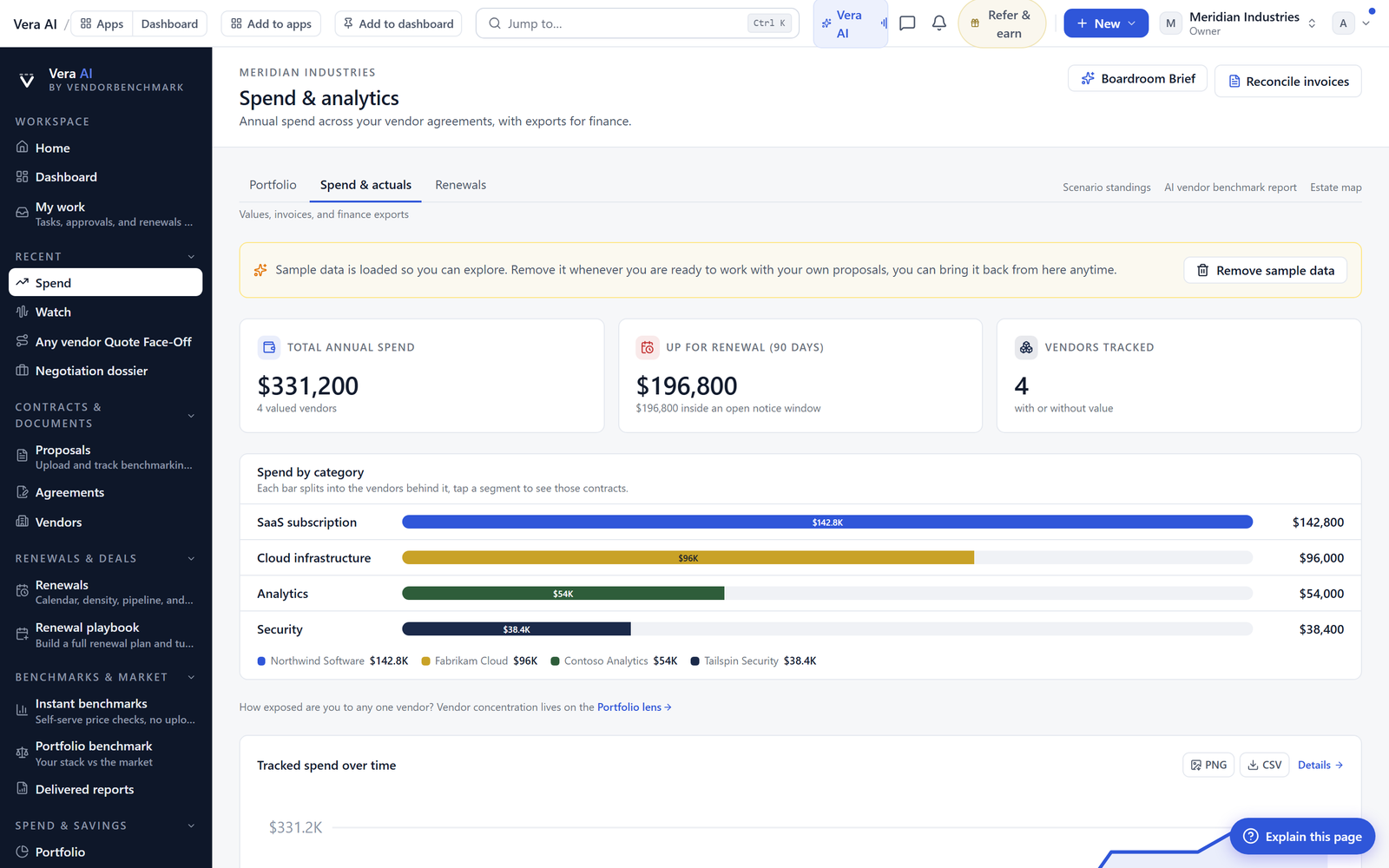Open the user avatar A menu

point(1351,23)
